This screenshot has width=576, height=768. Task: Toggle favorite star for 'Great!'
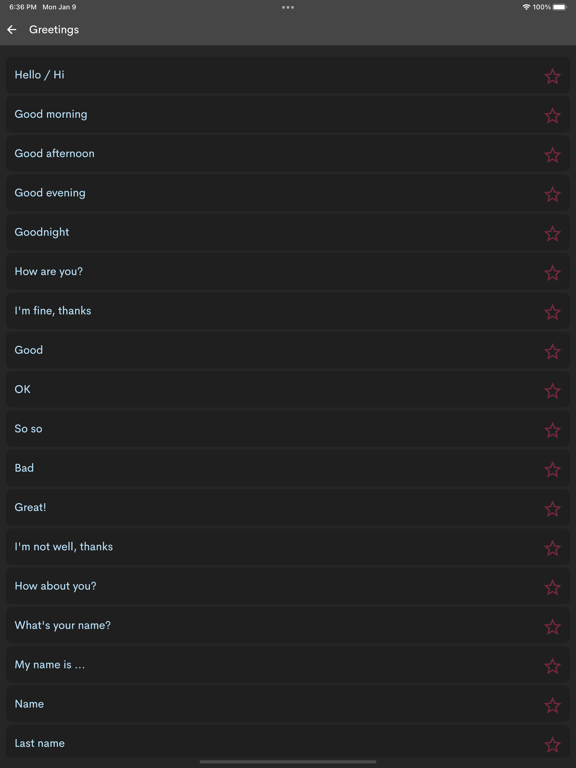pos(552,509)
